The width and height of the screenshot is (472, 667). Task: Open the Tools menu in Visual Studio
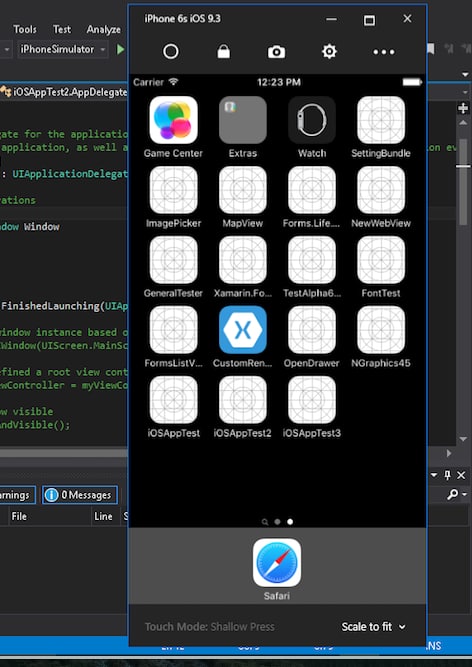(x=25, y=29)
